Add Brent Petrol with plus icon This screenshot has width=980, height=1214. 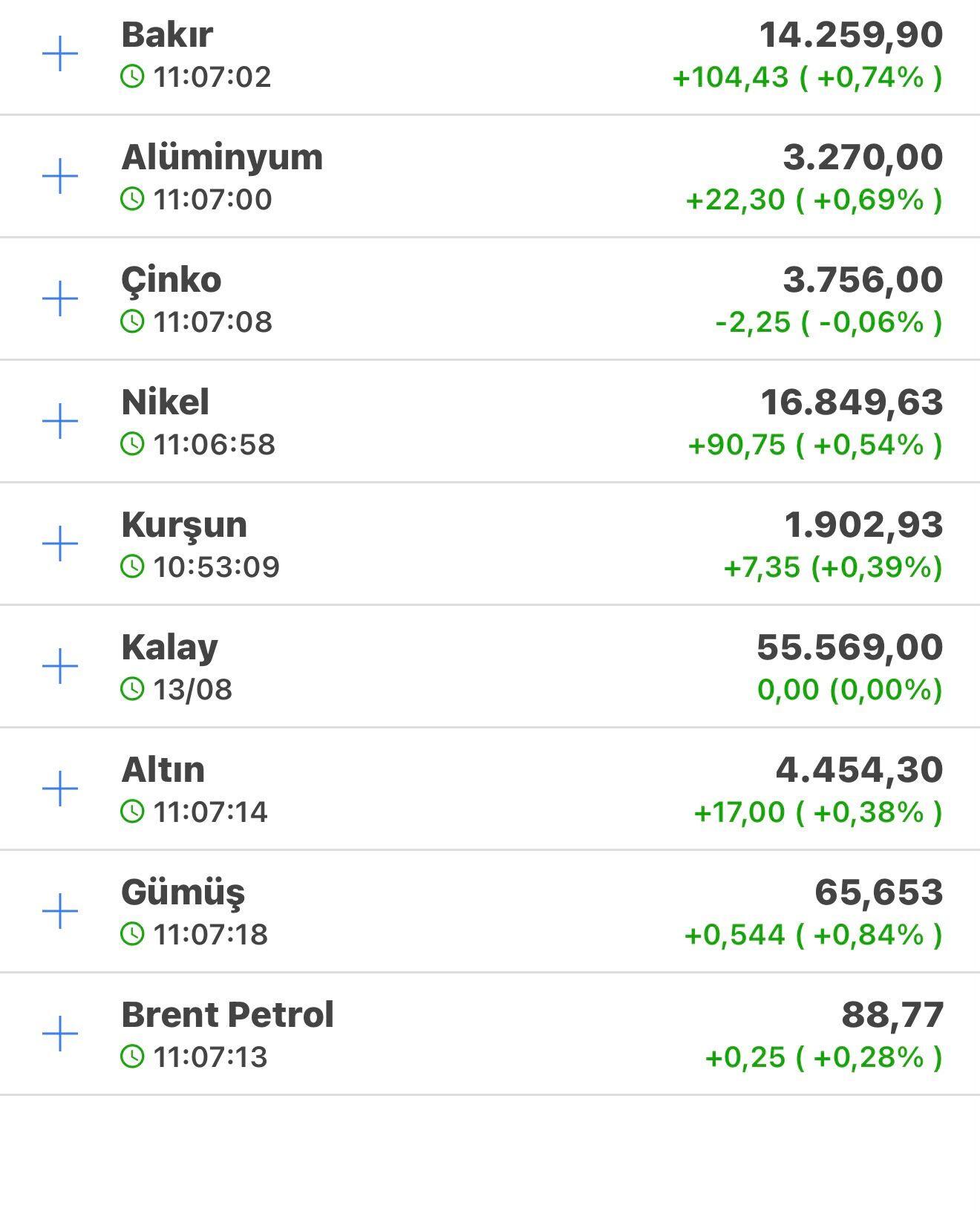60,1034
